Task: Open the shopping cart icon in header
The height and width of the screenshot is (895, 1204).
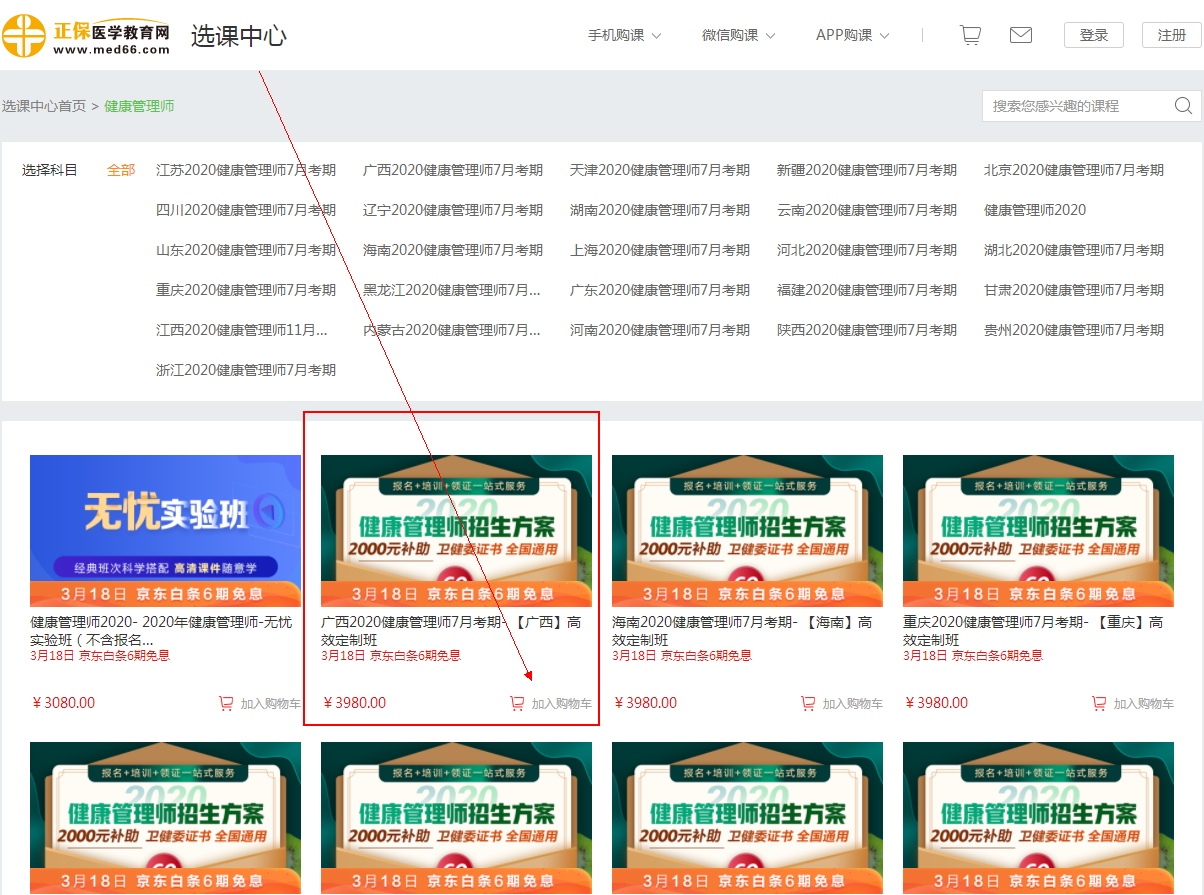Action: click(970, 35)
